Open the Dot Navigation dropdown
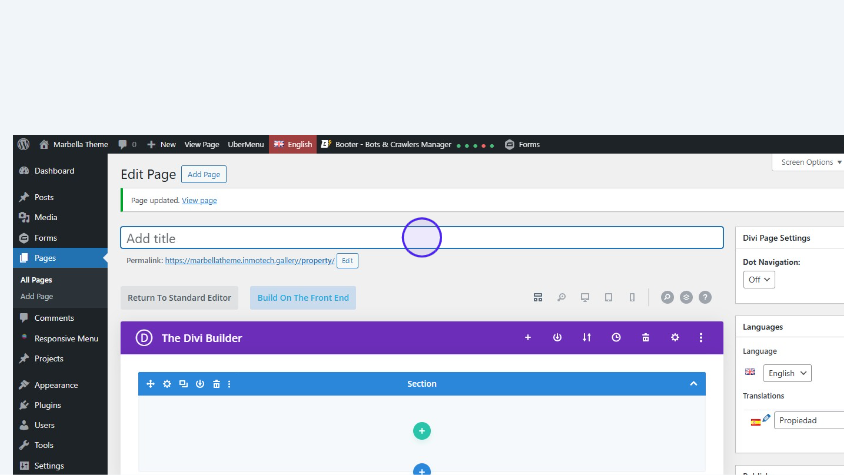The height and width of the screenshot is (475, 844). (x=760, y=280)
